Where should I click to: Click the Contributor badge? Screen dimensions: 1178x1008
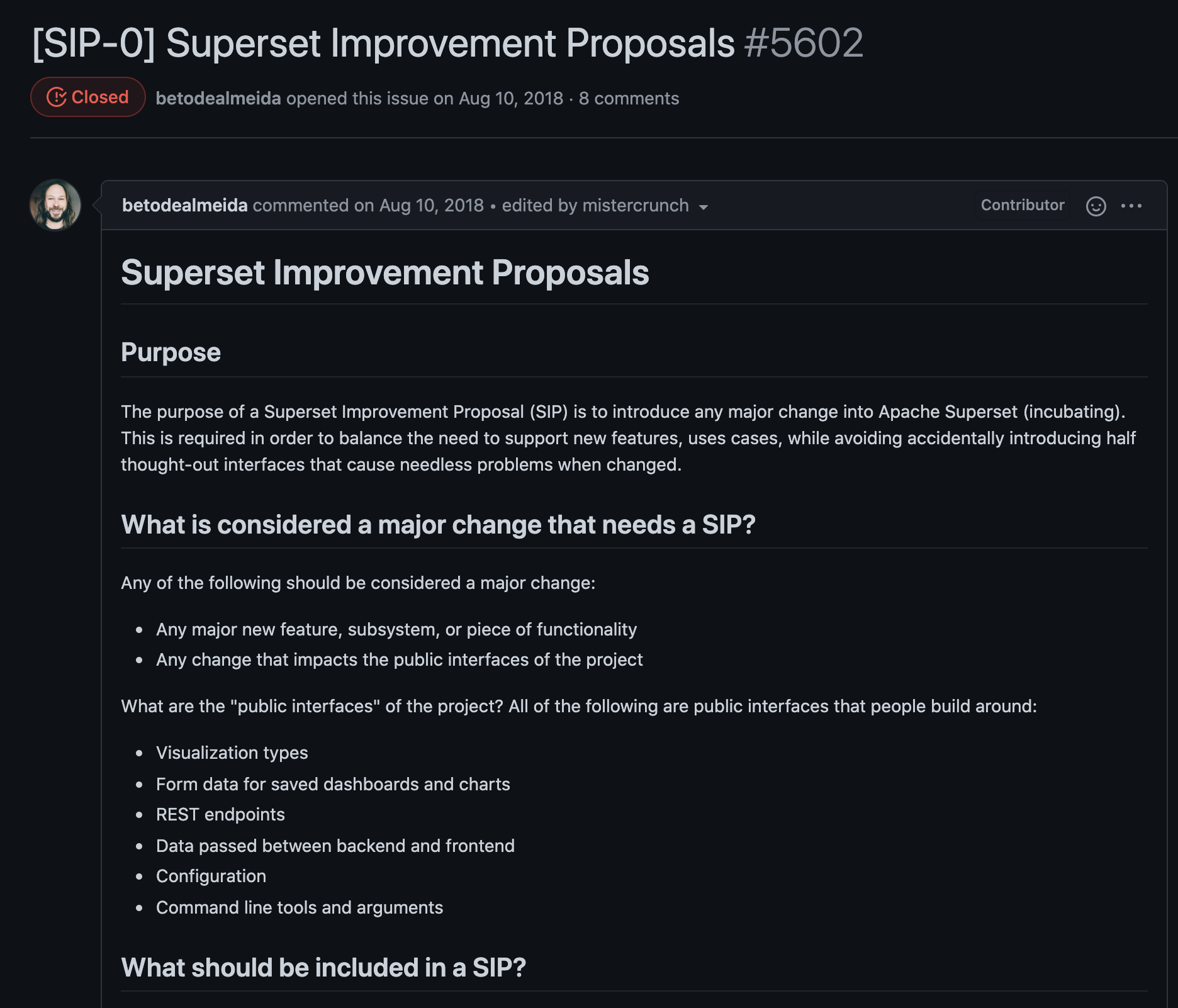point(1022,205)
